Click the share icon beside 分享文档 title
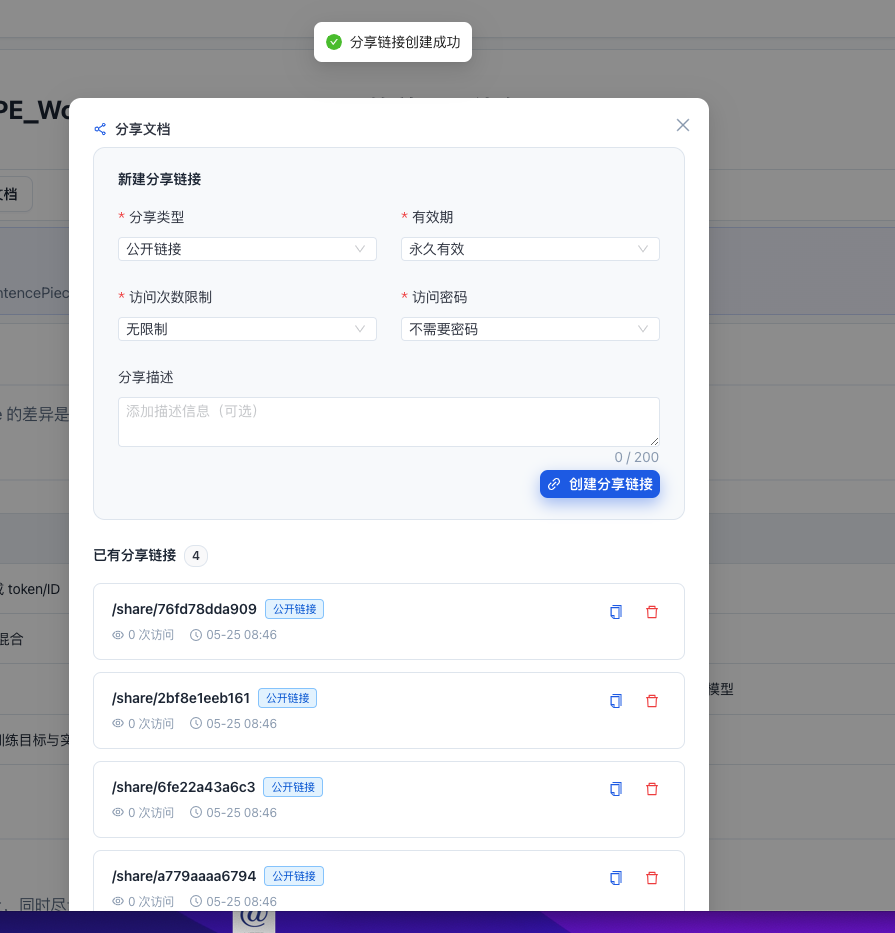Viewport: 895px width, 933px height. [x=100, y=129]
